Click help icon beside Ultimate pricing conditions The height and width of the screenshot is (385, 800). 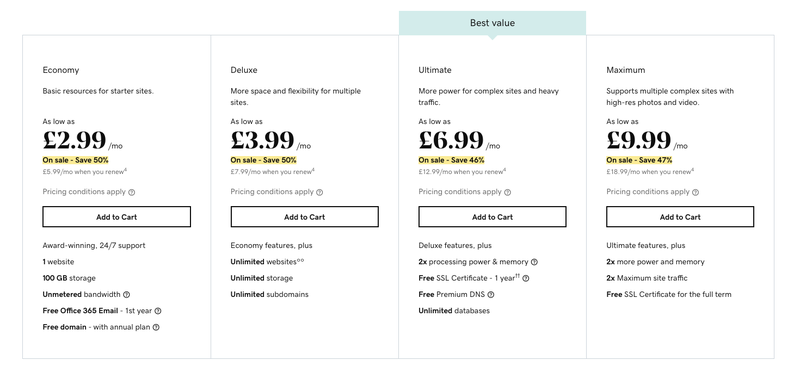507,192
